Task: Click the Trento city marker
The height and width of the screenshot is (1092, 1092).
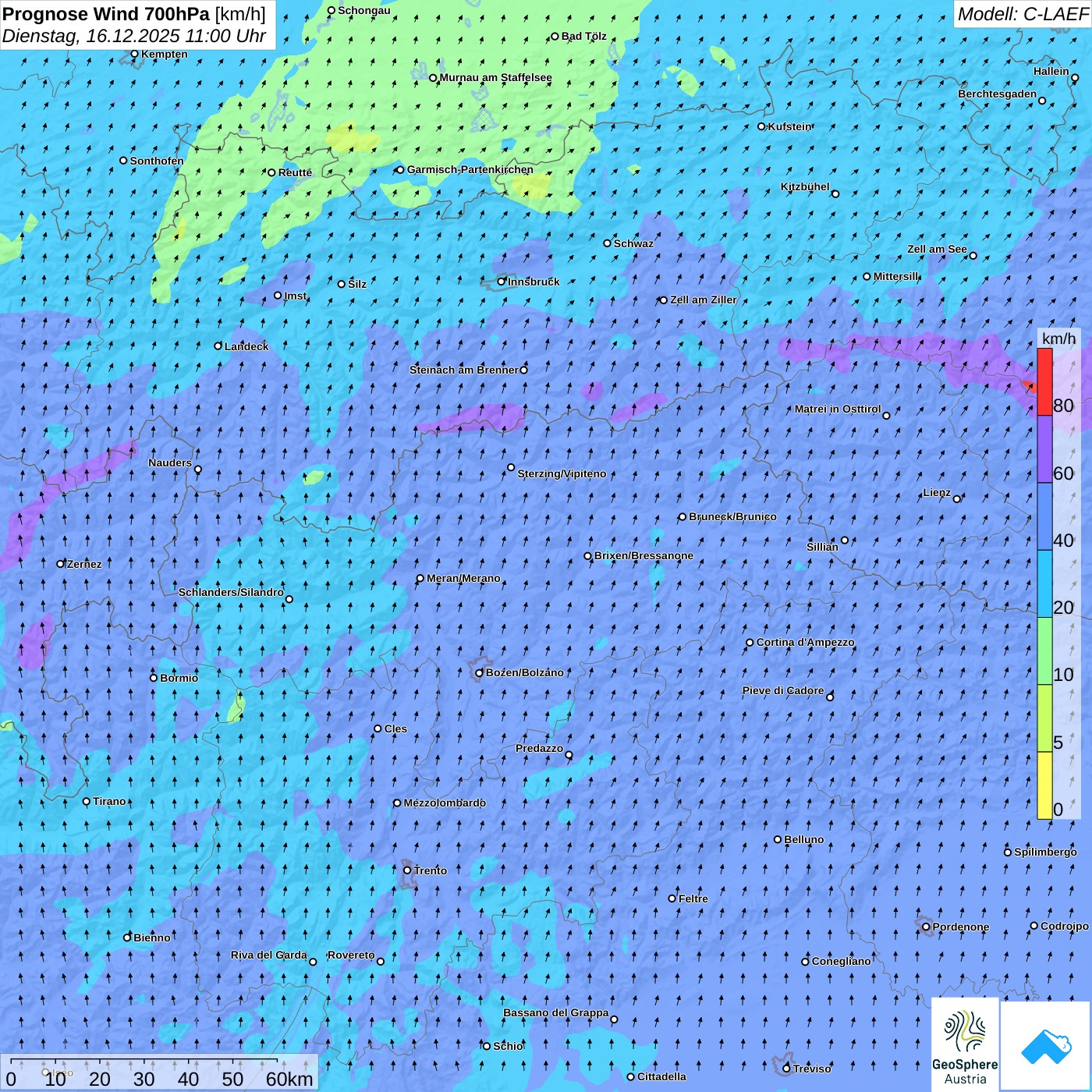Action: pyautogui.click(x=407, y=870)
